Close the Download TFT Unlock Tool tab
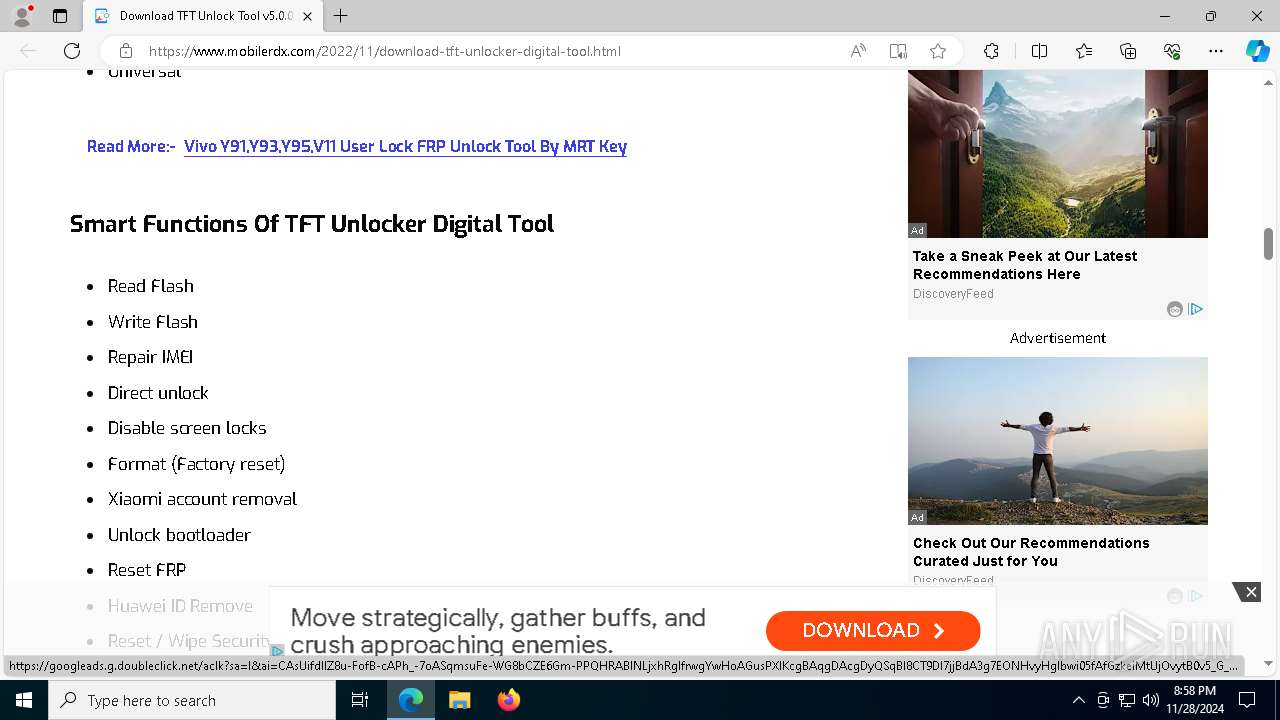1280x720 pixels. click(x=307, y=16)
